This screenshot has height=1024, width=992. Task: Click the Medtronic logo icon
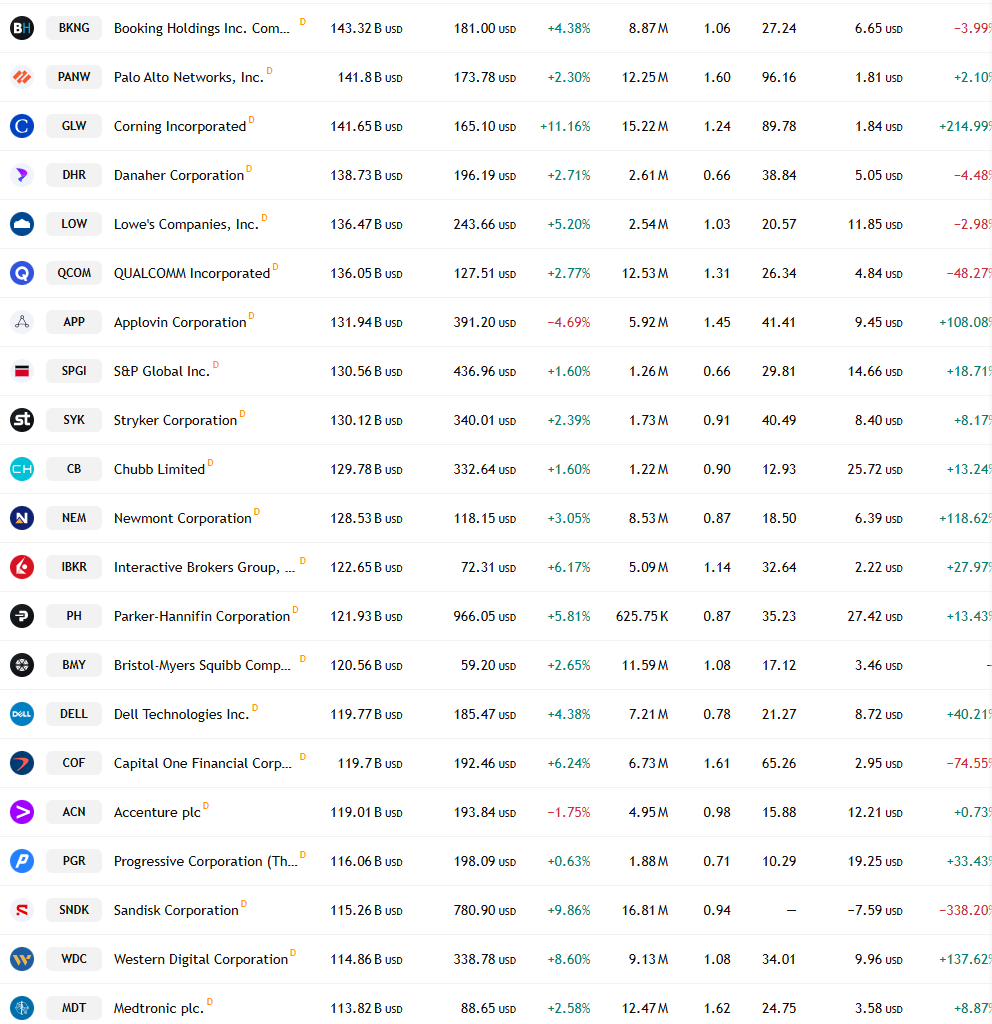(22, 1008)
